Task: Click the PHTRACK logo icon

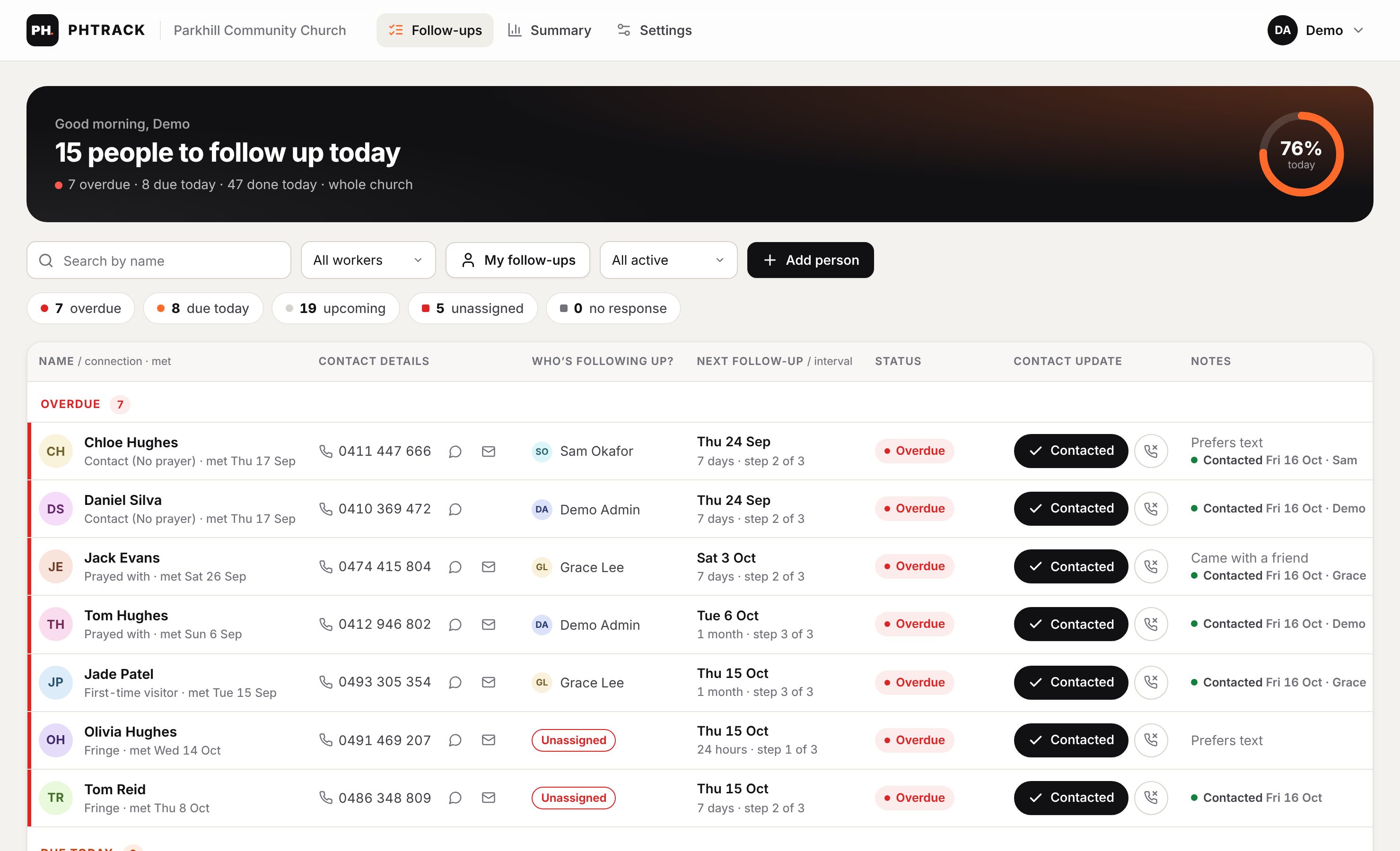Action: [42, 30]
